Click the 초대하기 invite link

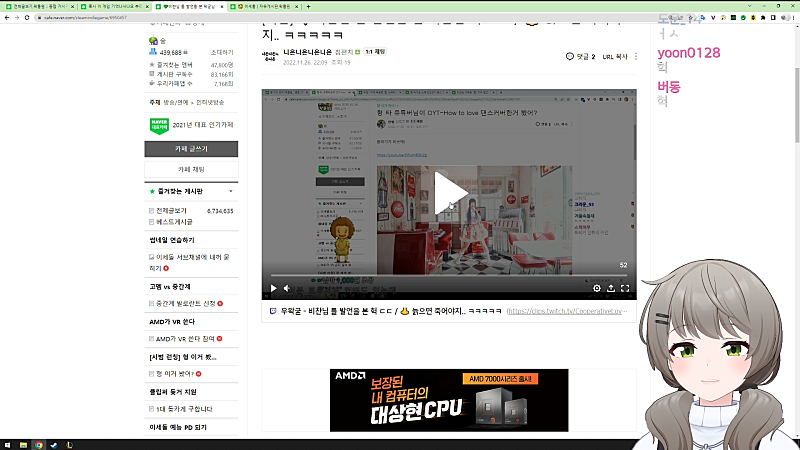[222, 53]
